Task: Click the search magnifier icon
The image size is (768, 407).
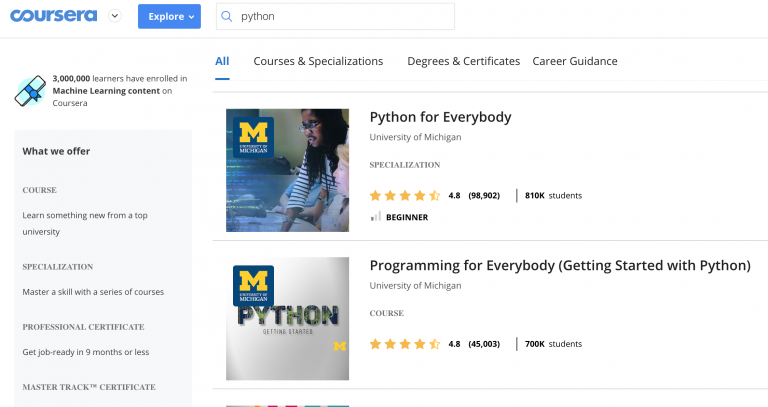Action: click(227, 16)
